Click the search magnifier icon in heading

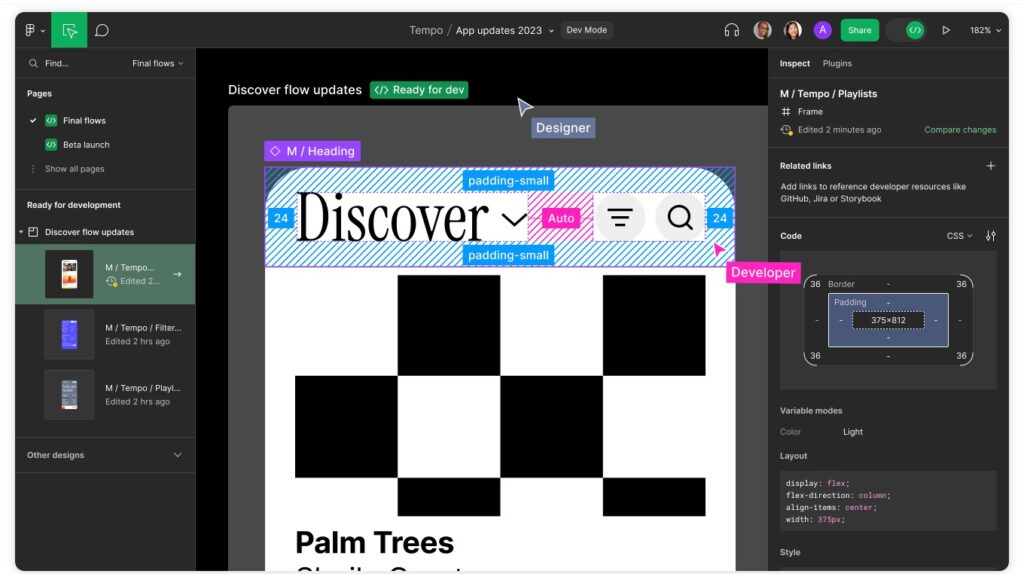click(x=680, y=217)
